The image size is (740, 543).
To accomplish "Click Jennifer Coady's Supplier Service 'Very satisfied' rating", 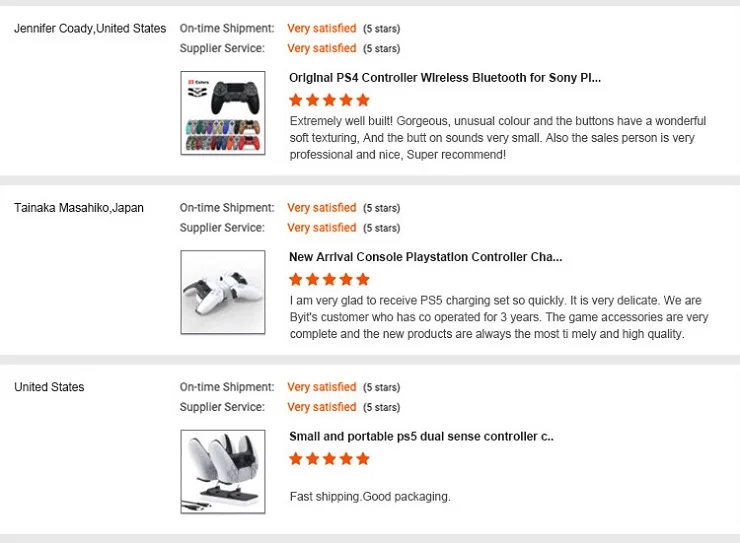I will 321,48.
